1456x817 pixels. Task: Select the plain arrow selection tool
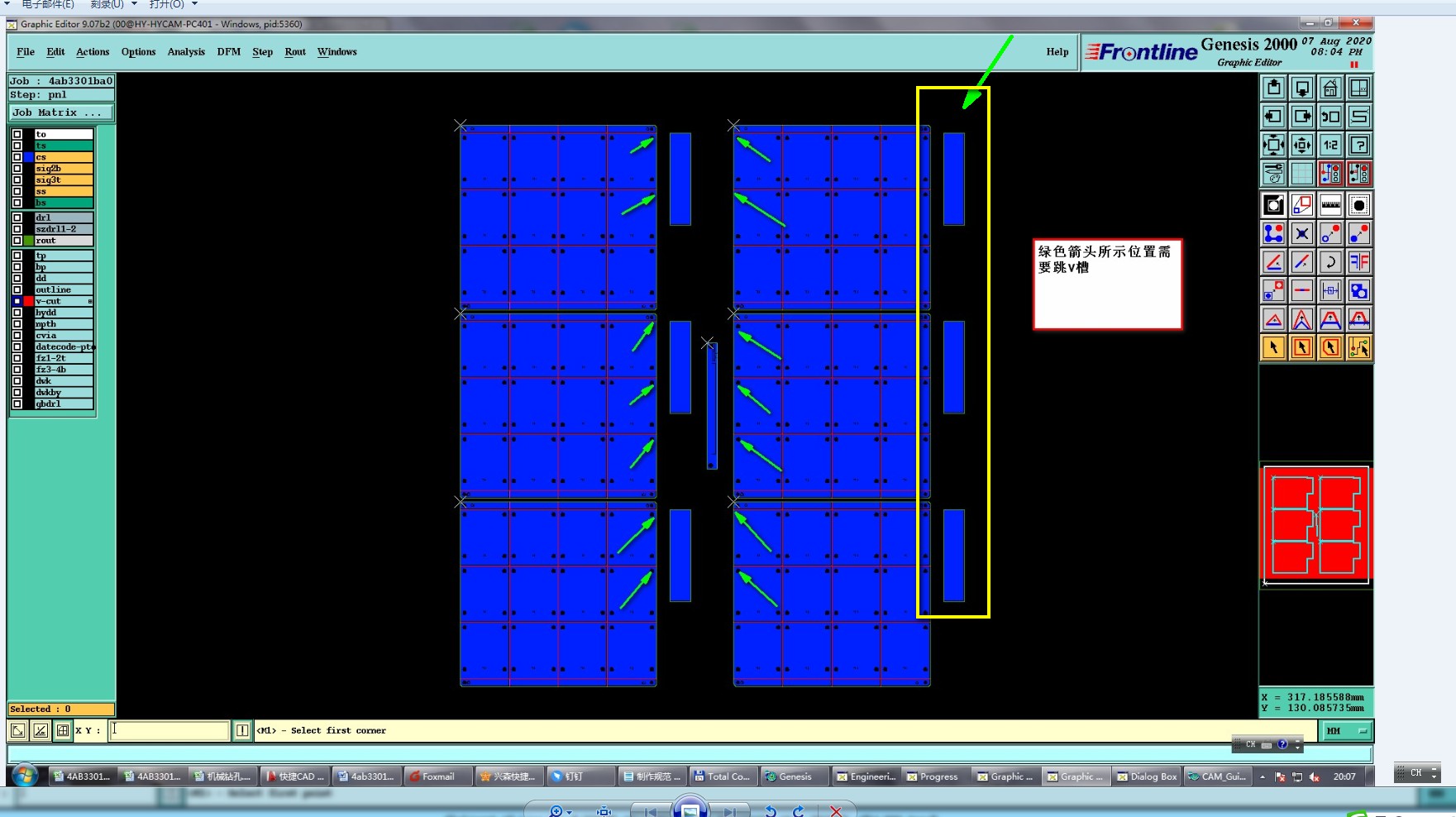coord(1274,347)
